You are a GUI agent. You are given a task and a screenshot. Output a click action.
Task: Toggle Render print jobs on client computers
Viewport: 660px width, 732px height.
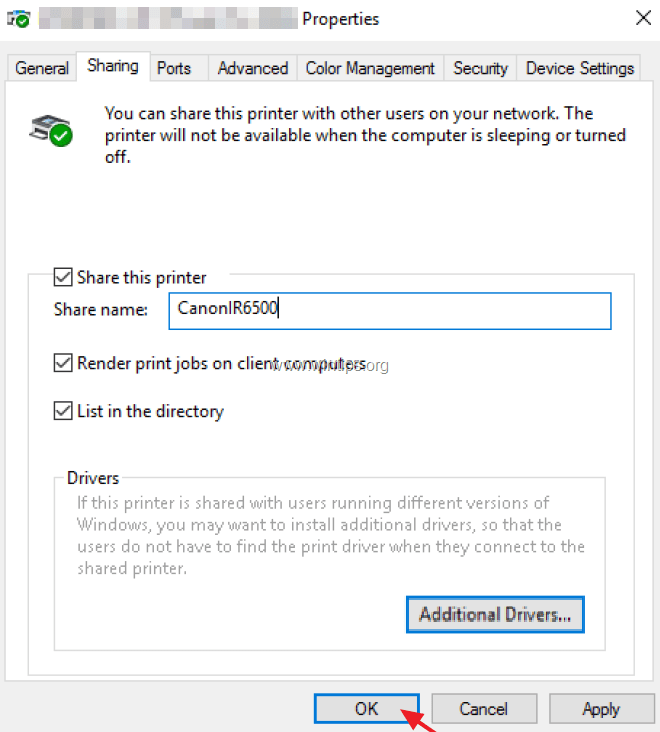tap(63, 363)
